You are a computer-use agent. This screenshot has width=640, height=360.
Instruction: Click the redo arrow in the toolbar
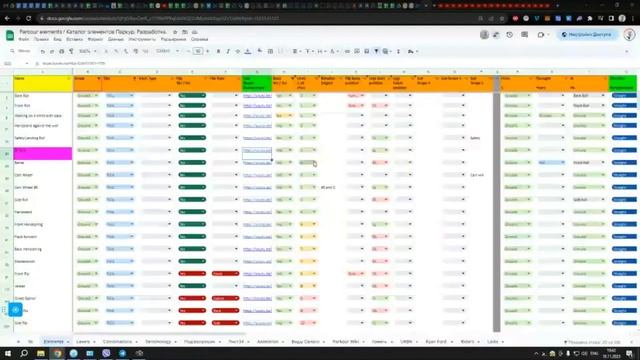point(52,51)
